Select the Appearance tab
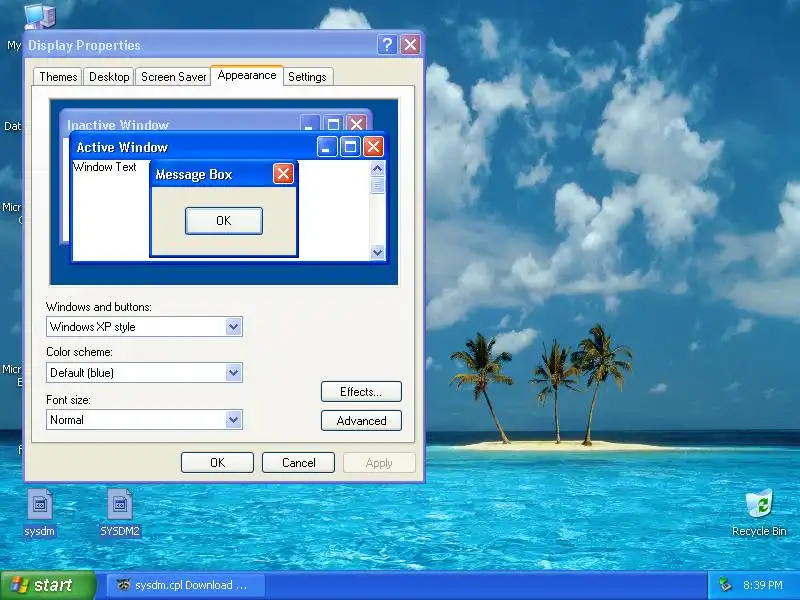The width and height of the screenshot is (800, 600). point(247,76)
